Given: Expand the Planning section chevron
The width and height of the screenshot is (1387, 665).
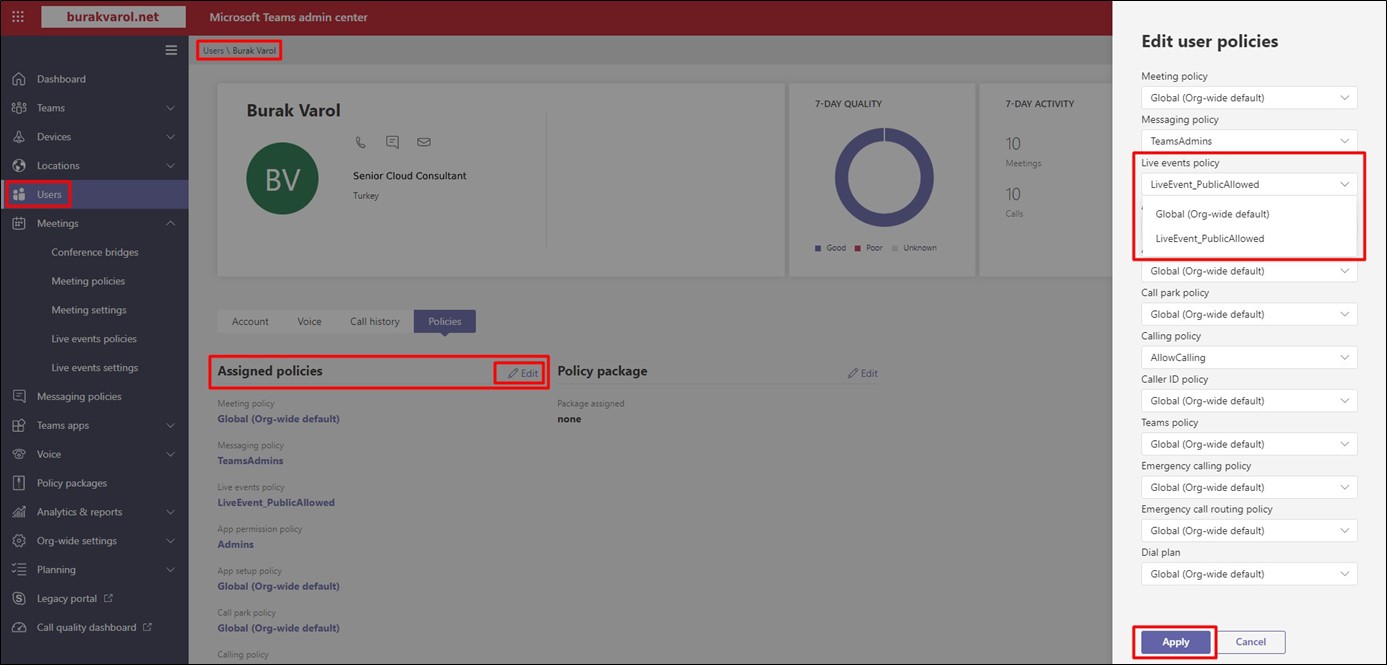Looking at the screenshot, I should (170, 570).
